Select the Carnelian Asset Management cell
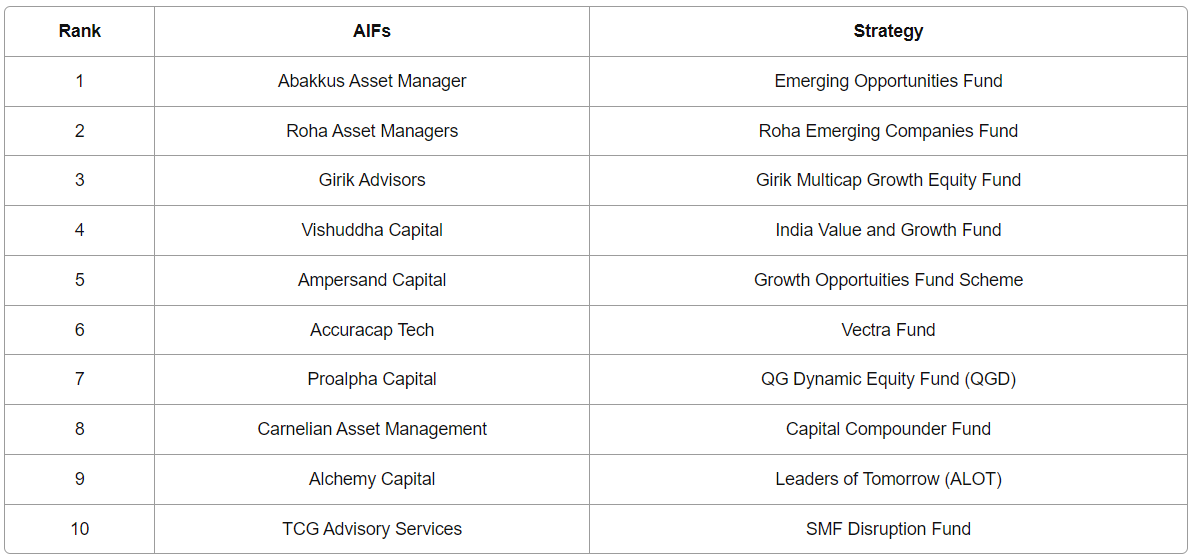 372,429
